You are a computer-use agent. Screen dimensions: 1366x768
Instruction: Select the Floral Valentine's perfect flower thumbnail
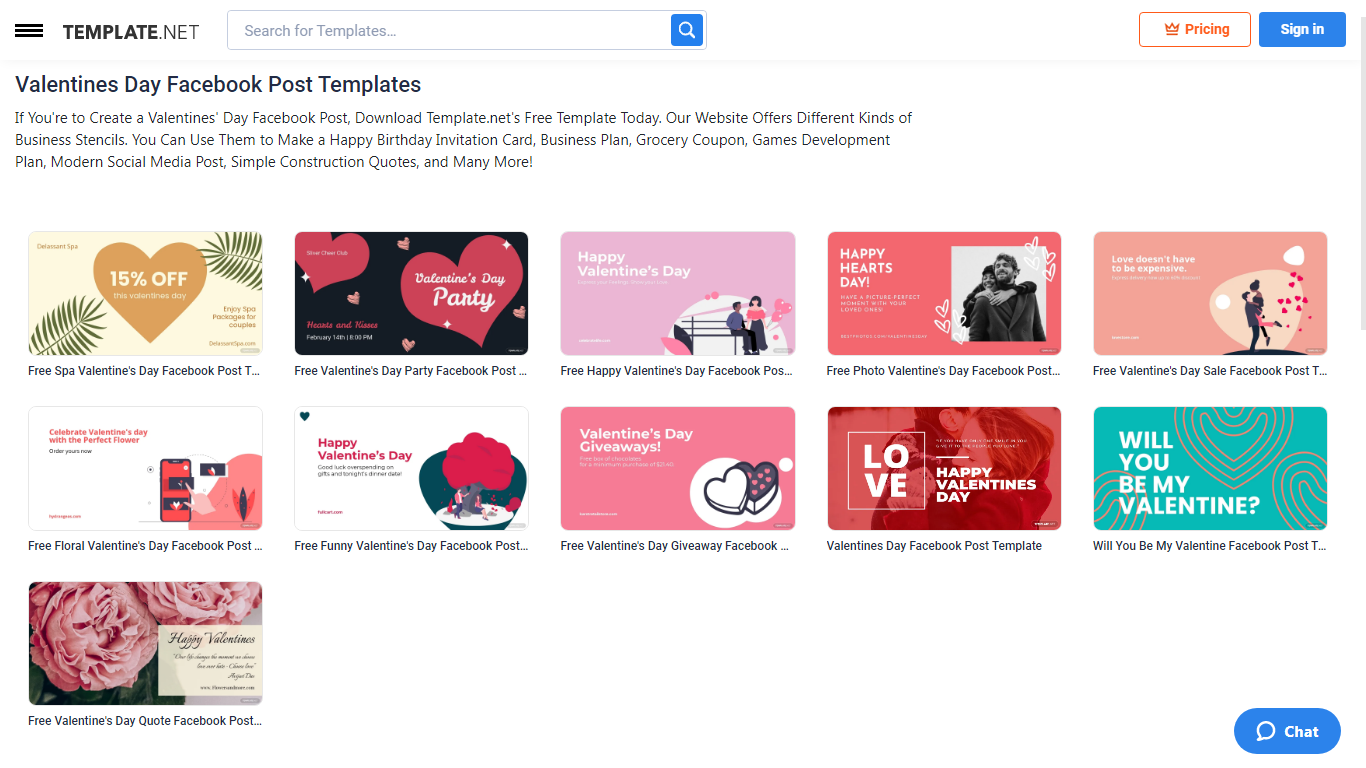(145, 468)
